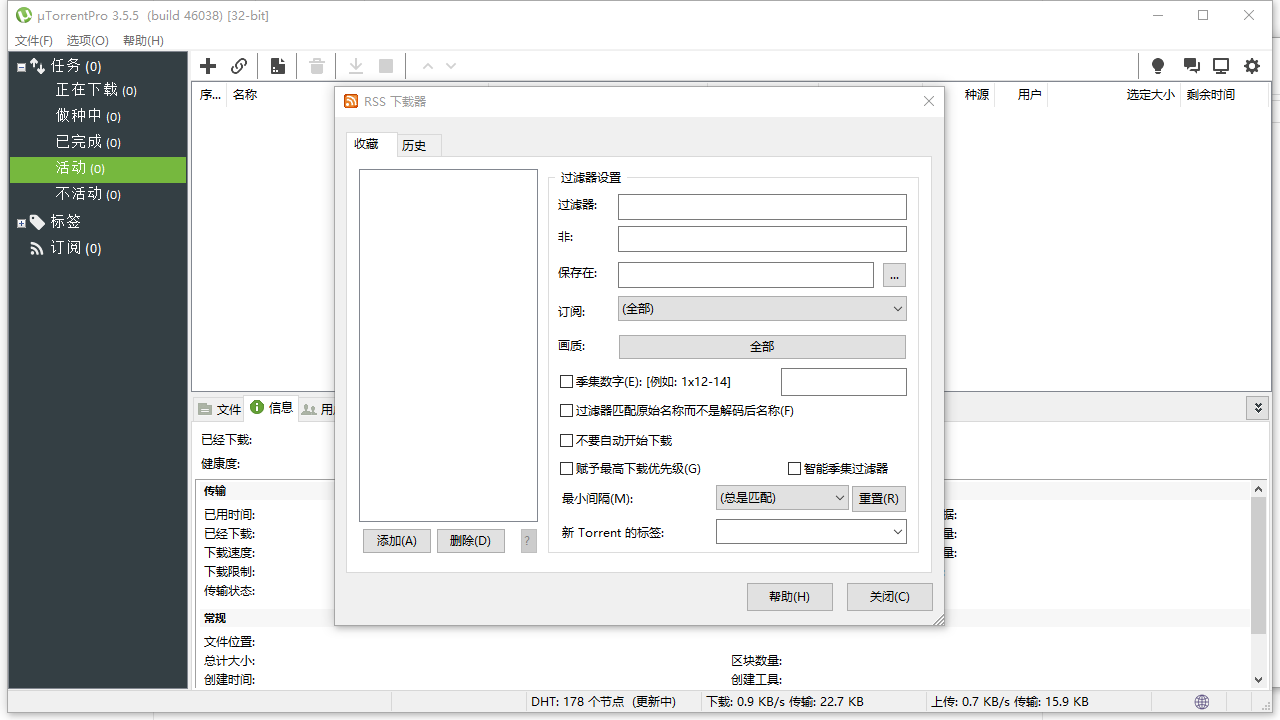This screenshot has width=1280, height=720.
Task: Open the 最小间隔 (总是匹配) dropdown
Action: pos(783,498)
